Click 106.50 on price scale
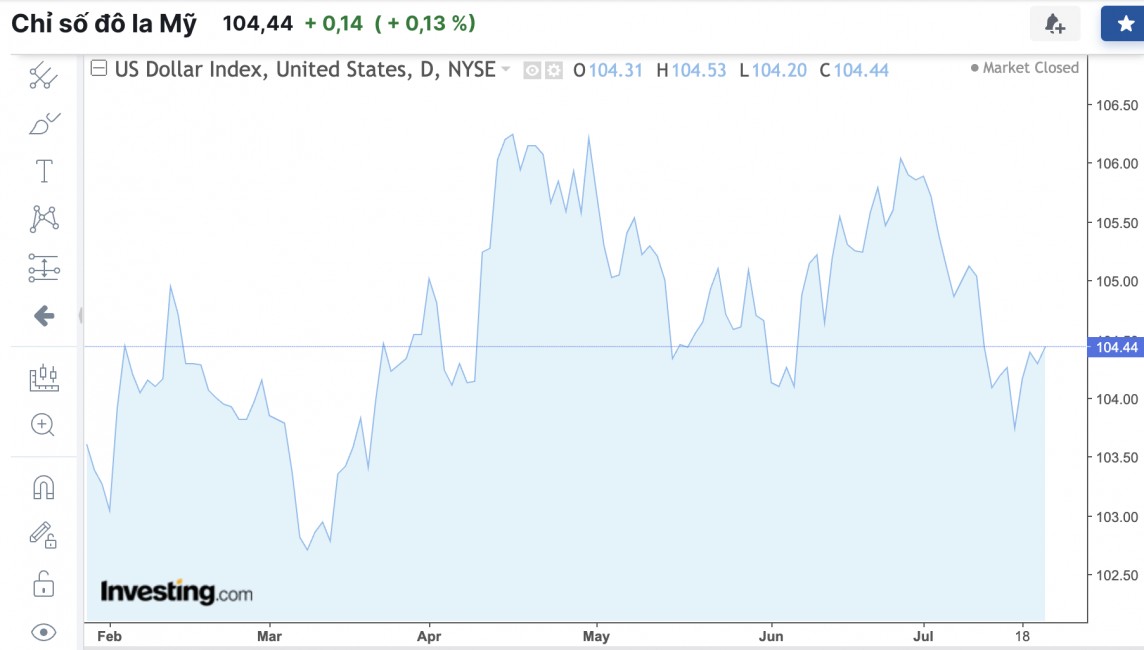The height and width of the screenshot is (650, 1144). click(1116, 105)
